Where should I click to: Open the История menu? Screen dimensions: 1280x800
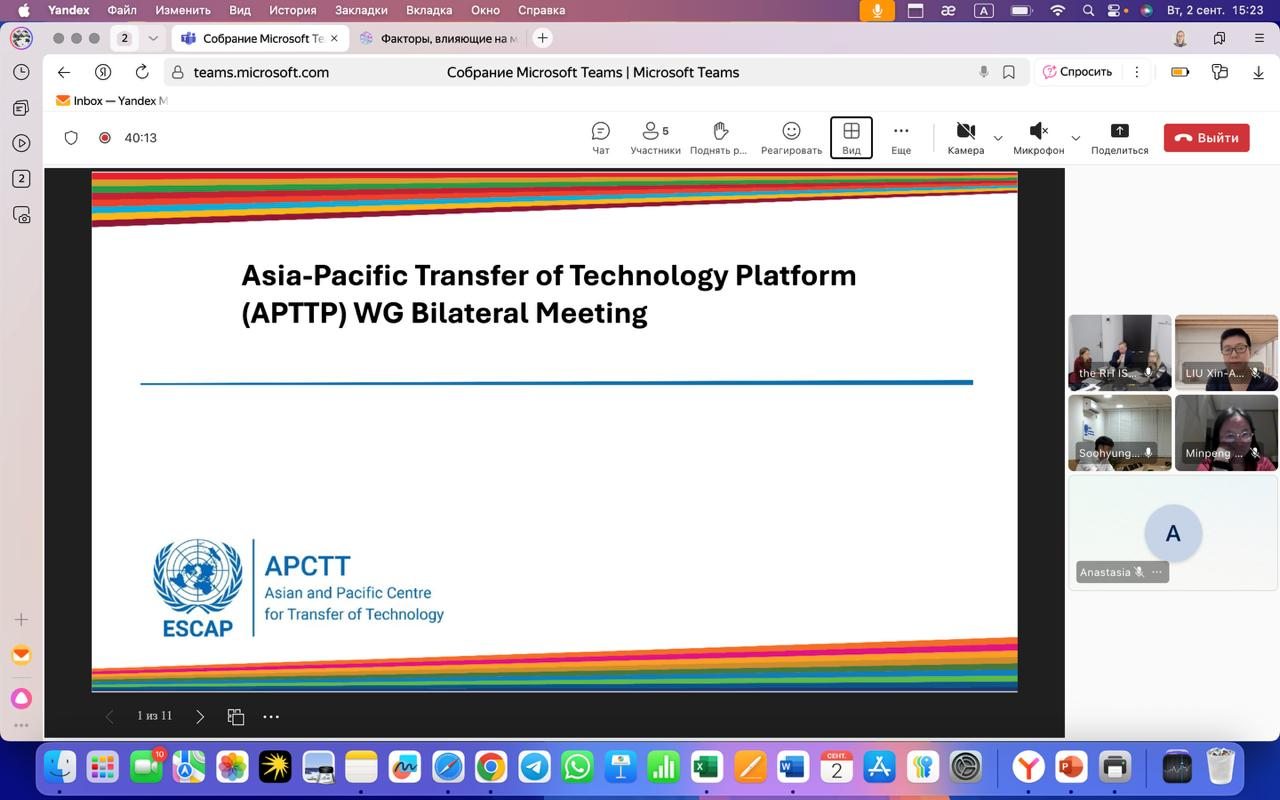pyautogui.click(x=292, y=10)
